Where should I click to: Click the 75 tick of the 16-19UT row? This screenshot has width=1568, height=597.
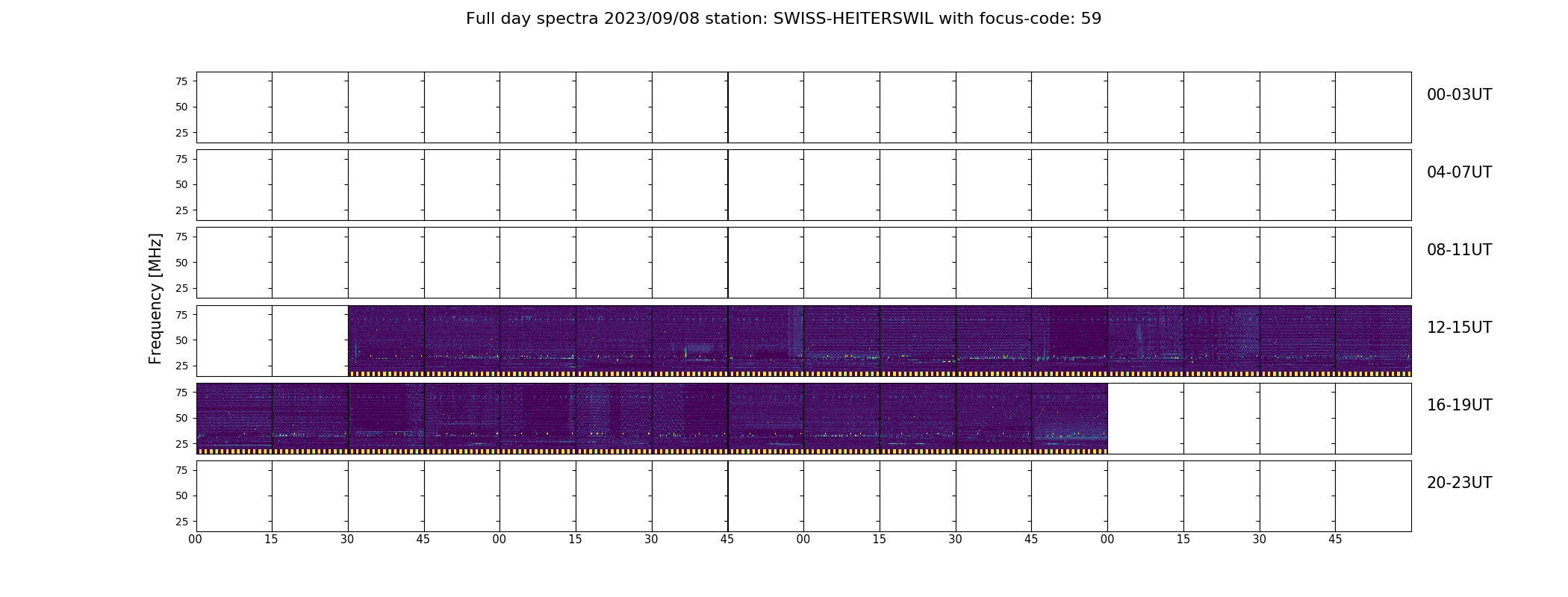[x=181, y=393]
